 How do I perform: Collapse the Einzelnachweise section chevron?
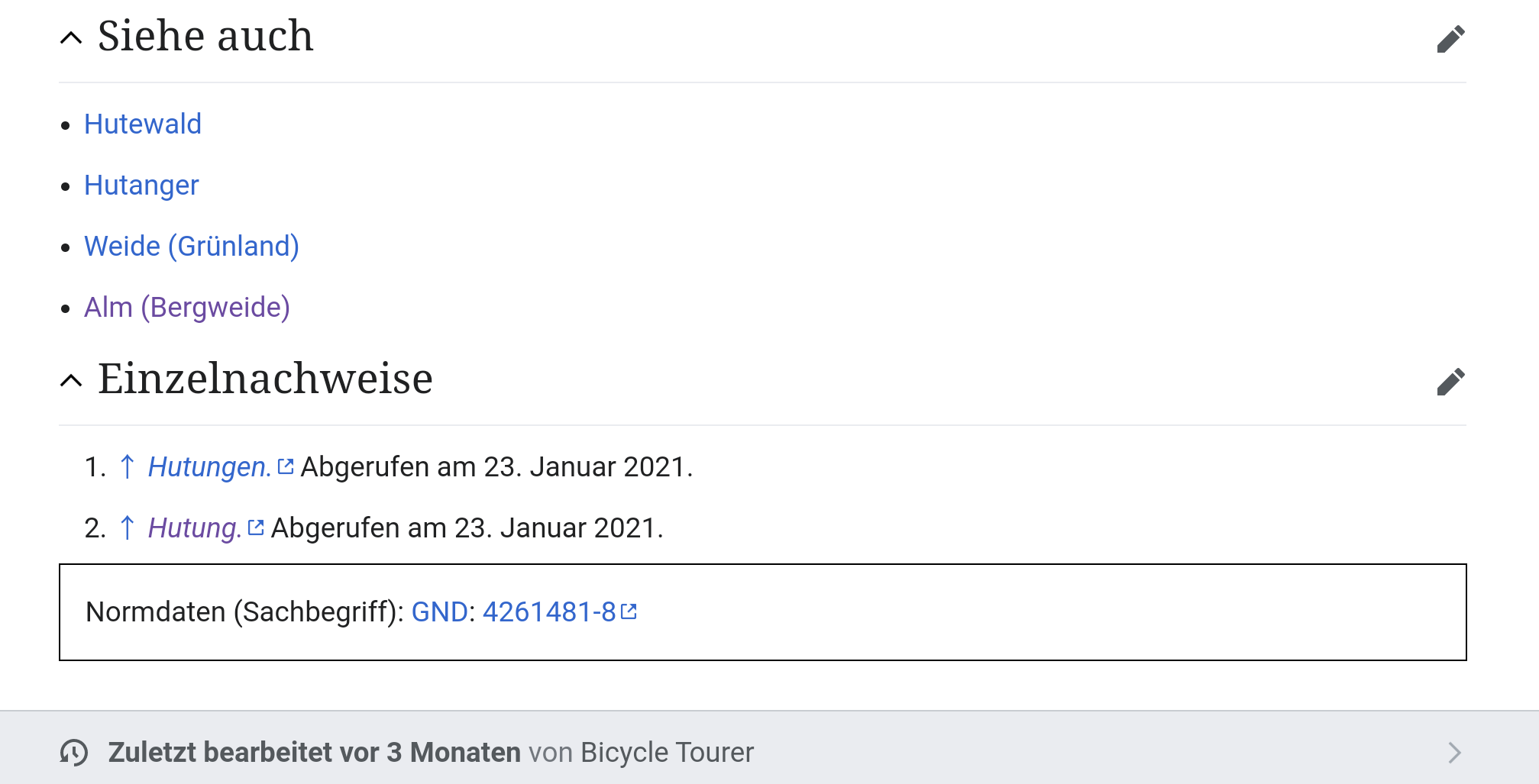(x=71, y=380)
